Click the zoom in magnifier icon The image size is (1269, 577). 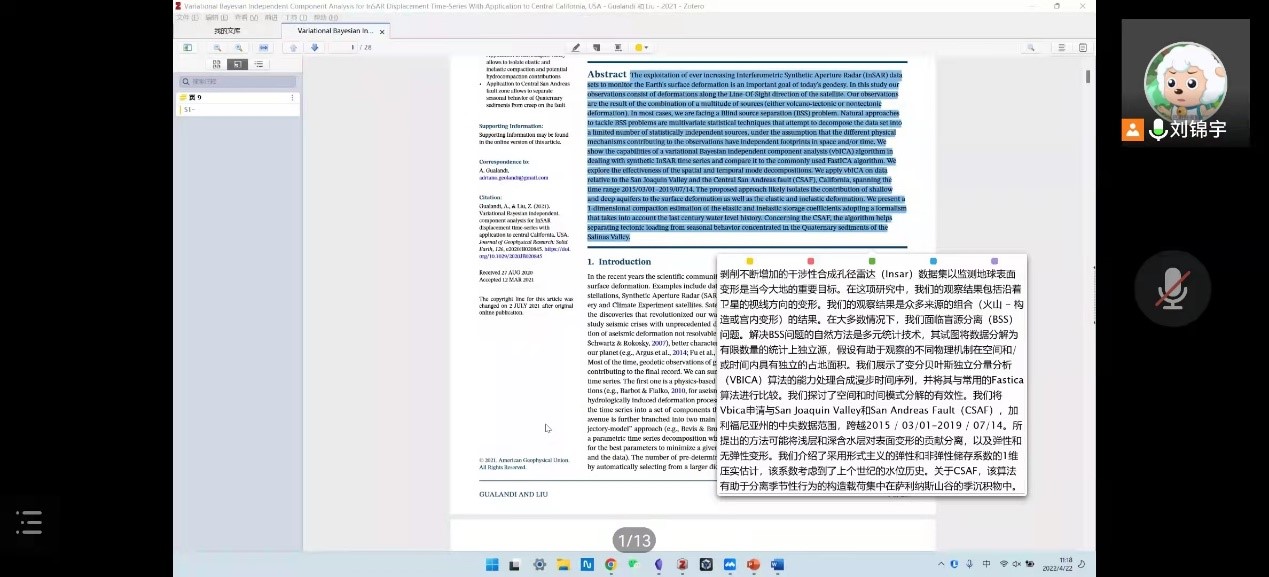click(x=238, y=47)
